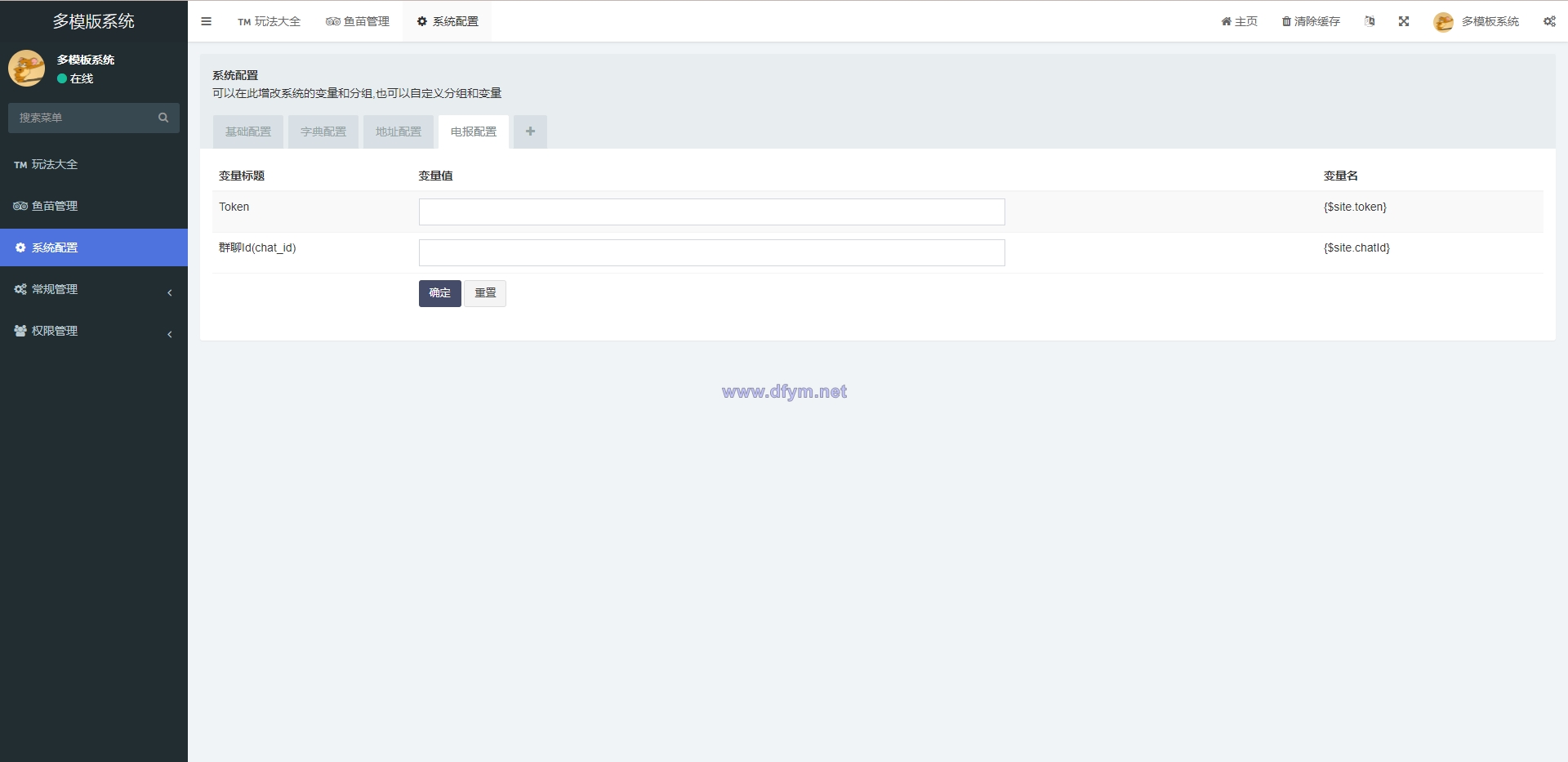This screenshot has height=762, width=1568.
Task: Select 系统配置 in the sidebar
Action: 94,247
